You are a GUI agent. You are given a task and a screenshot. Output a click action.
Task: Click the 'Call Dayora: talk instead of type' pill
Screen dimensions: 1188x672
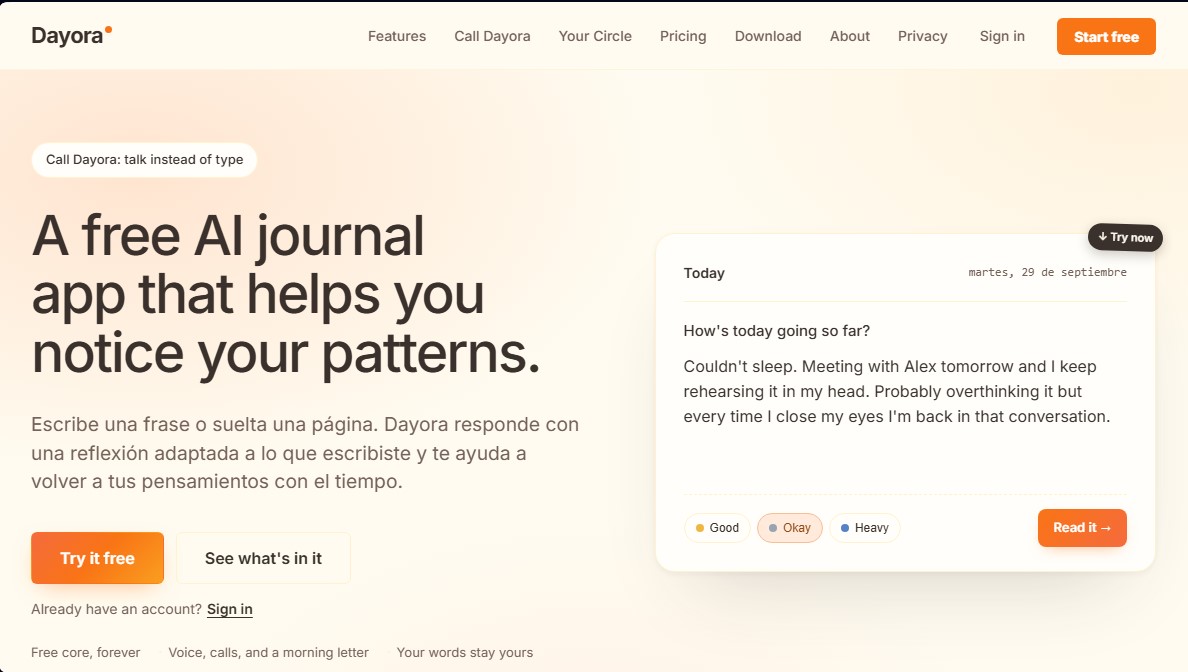click(x=144, y=160)
